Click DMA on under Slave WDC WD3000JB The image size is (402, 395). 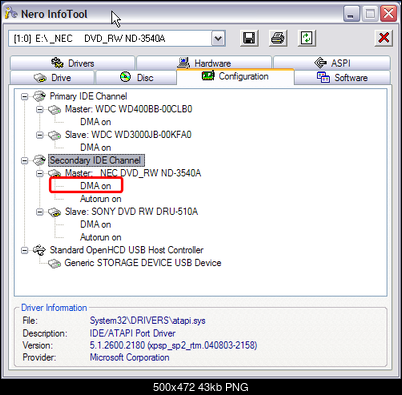95,147
